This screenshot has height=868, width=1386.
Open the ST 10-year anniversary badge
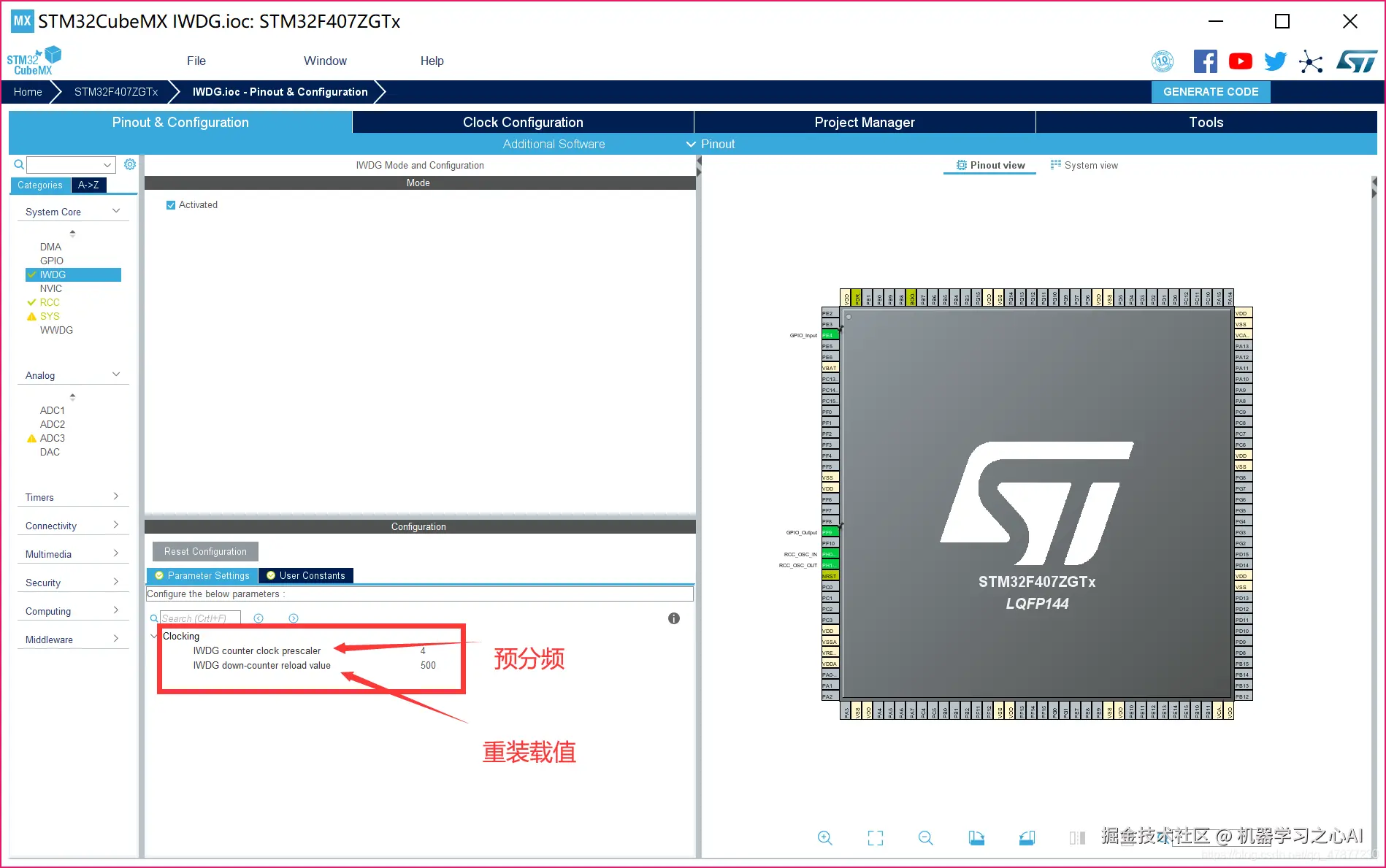1163,61
